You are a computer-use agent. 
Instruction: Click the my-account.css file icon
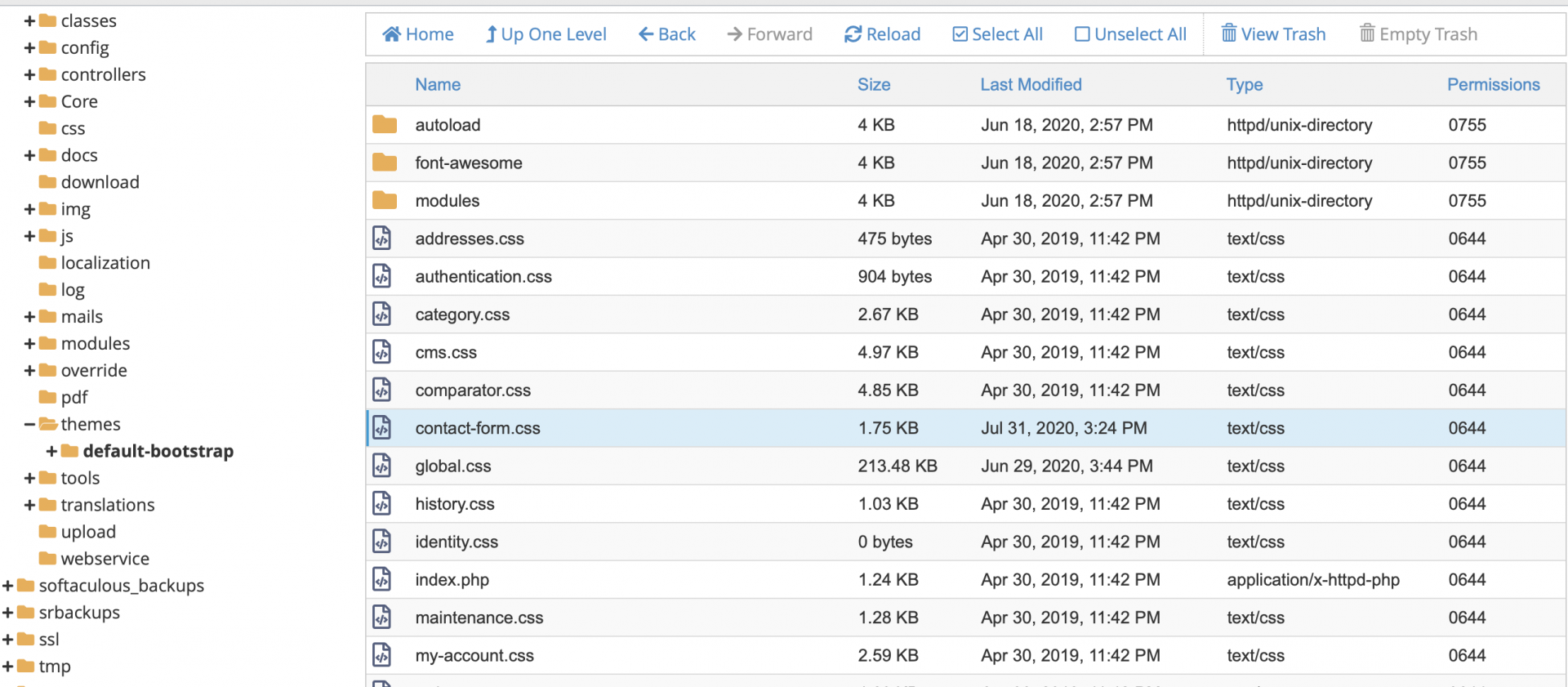tap(382, 654)
